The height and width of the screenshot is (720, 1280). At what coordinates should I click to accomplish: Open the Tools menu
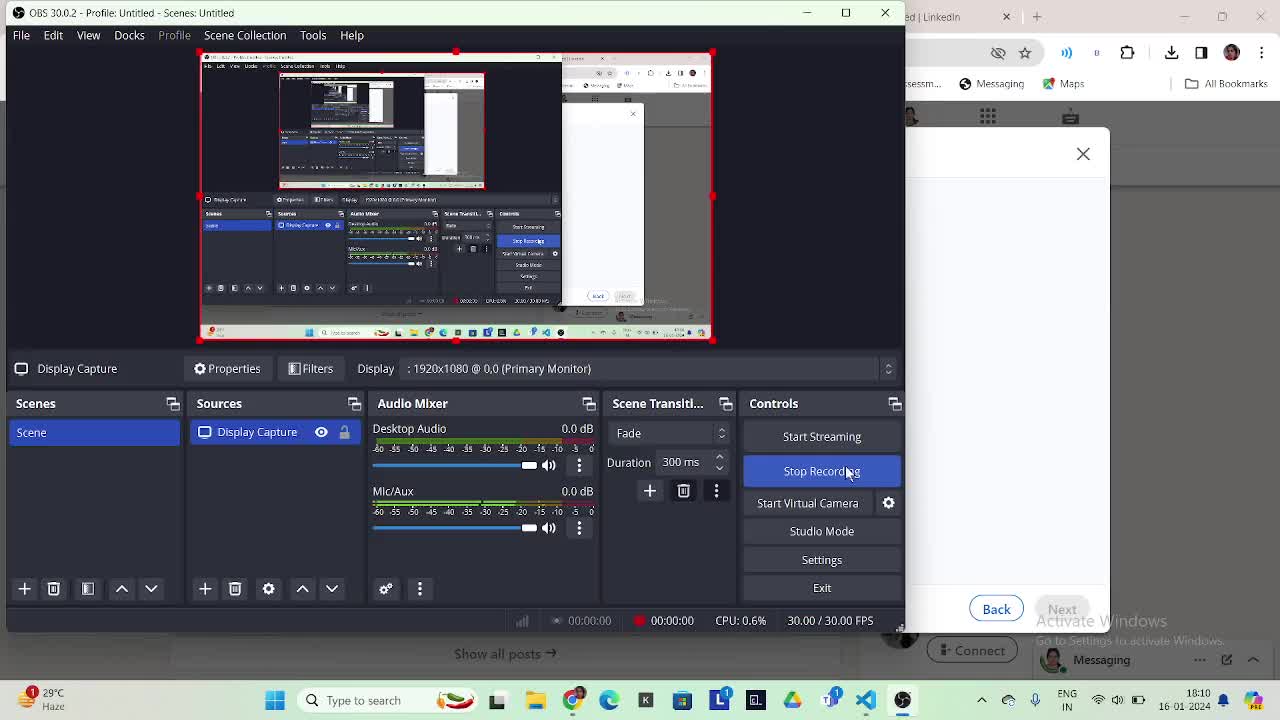(313, 35)
